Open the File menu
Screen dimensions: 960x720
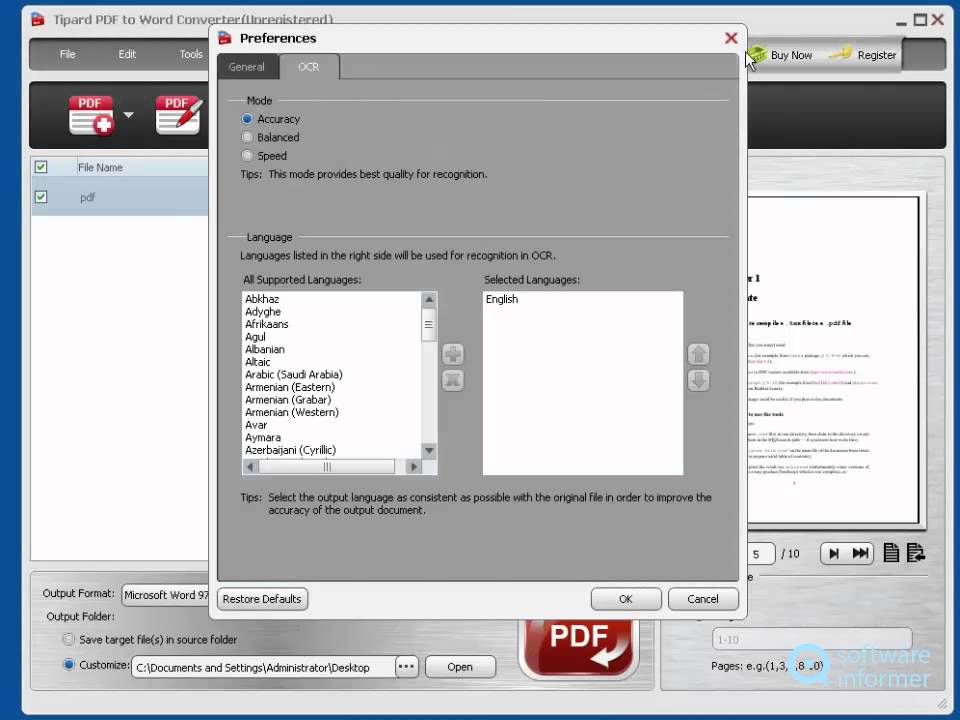pyautogui.click(x=67, y=54)
